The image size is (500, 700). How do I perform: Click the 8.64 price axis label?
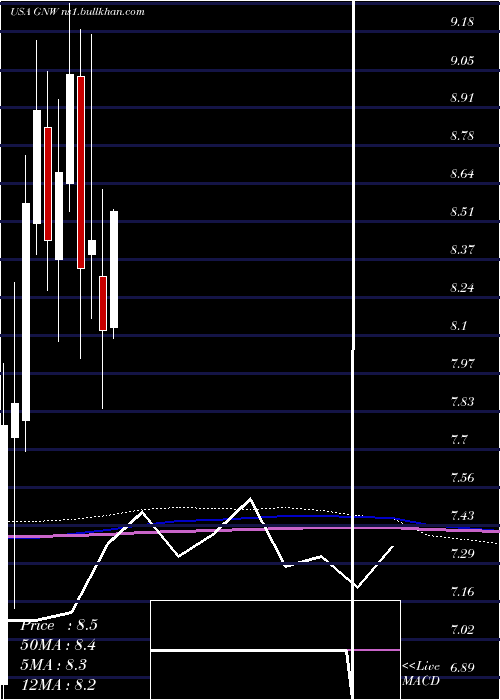(462, 174)
